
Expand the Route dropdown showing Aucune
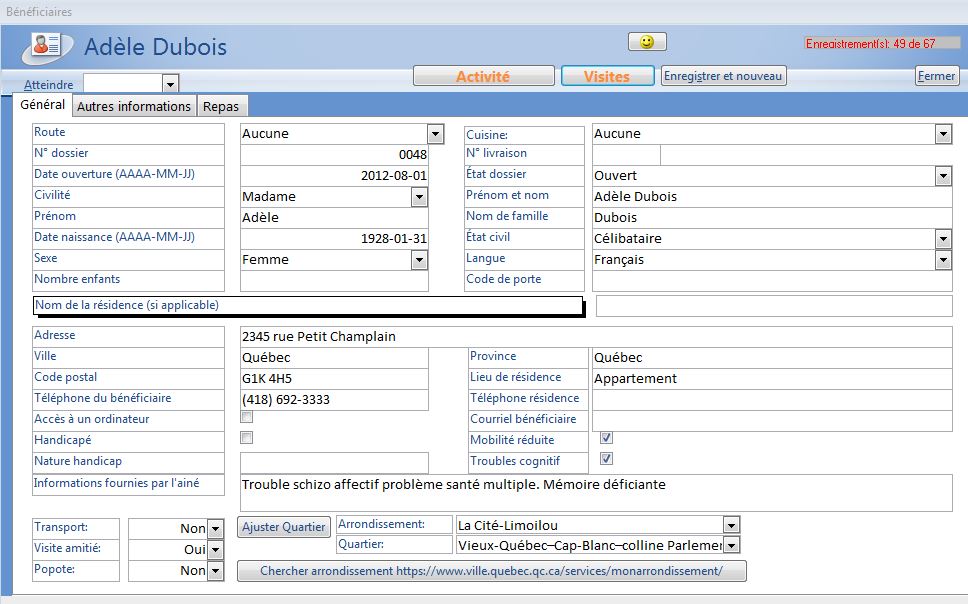[x=435, y=133]
